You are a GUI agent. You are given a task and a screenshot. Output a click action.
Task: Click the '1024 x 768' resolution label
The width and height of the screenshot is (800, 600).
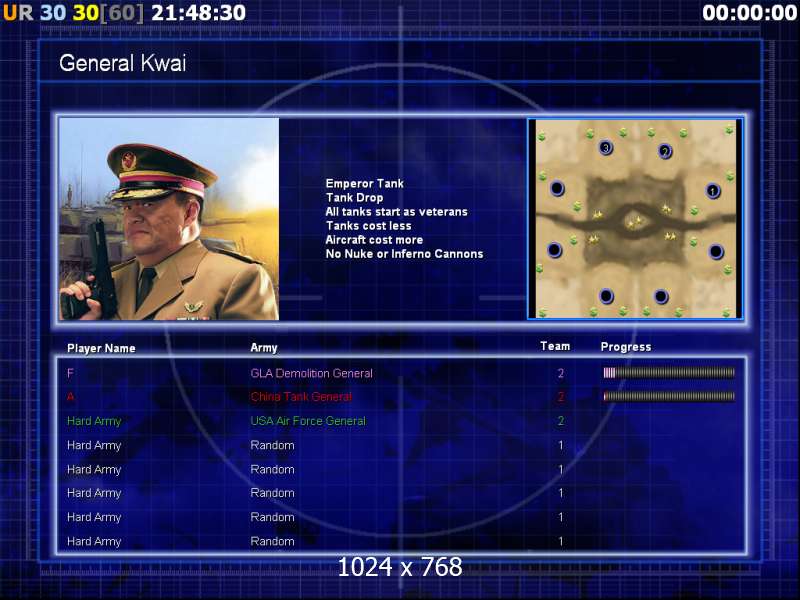pyautogui.click(x=400, y=567)
